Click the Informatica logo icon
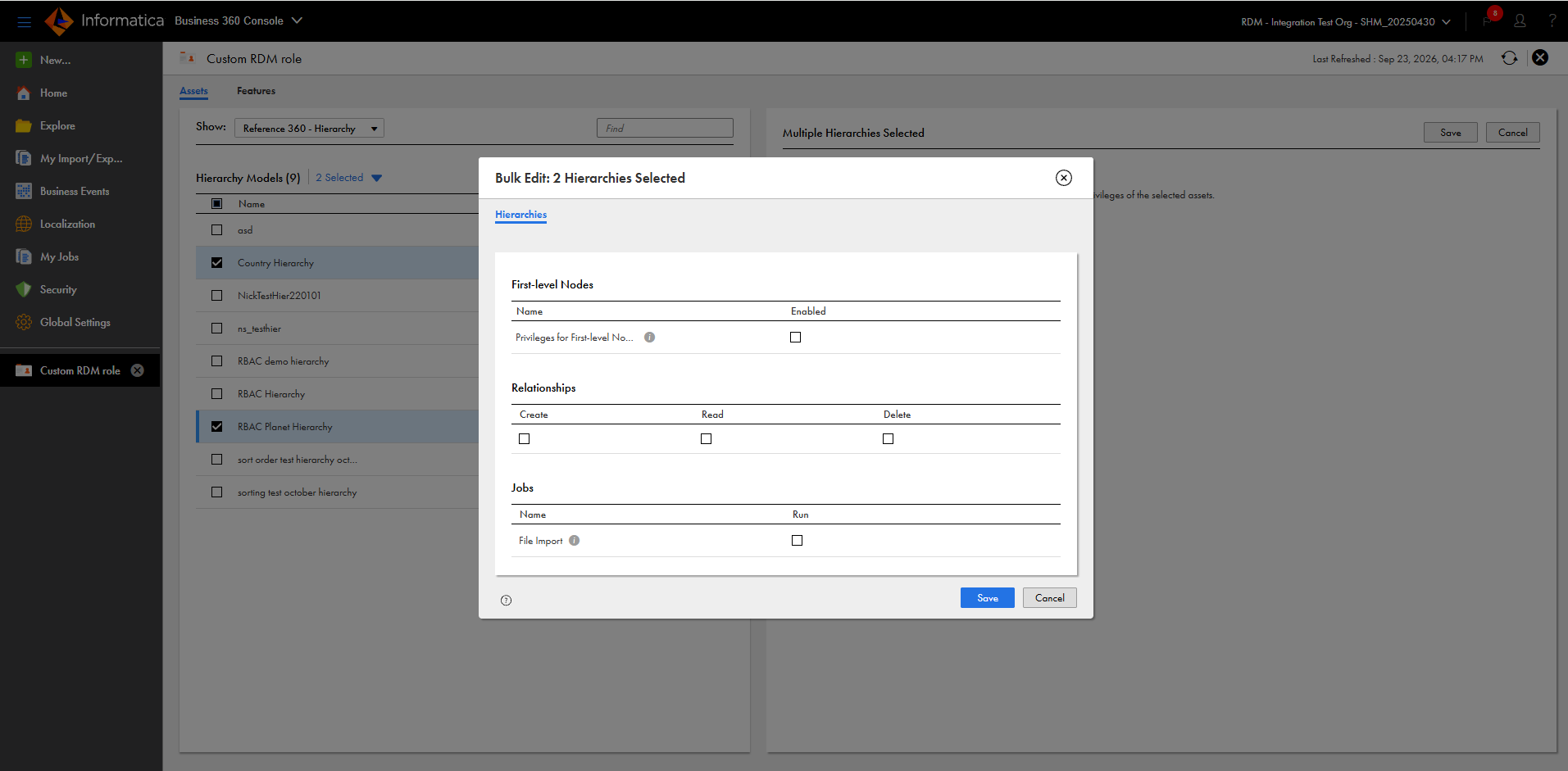 (x=59, y=21)
